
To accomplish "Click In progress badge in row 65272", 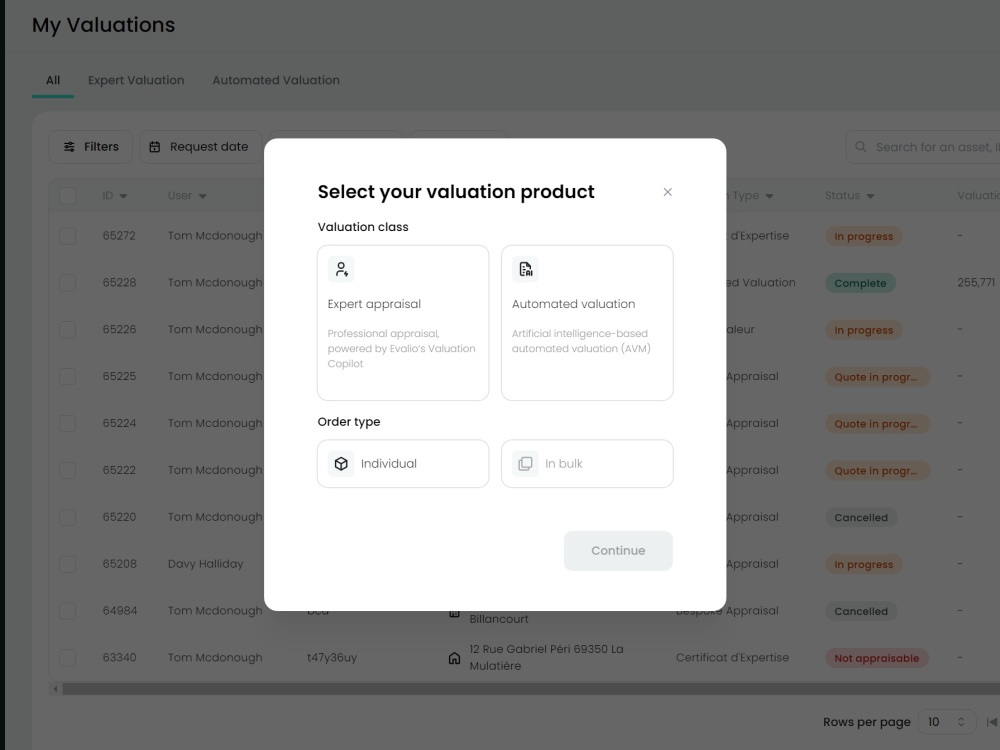I will point(864,237).
